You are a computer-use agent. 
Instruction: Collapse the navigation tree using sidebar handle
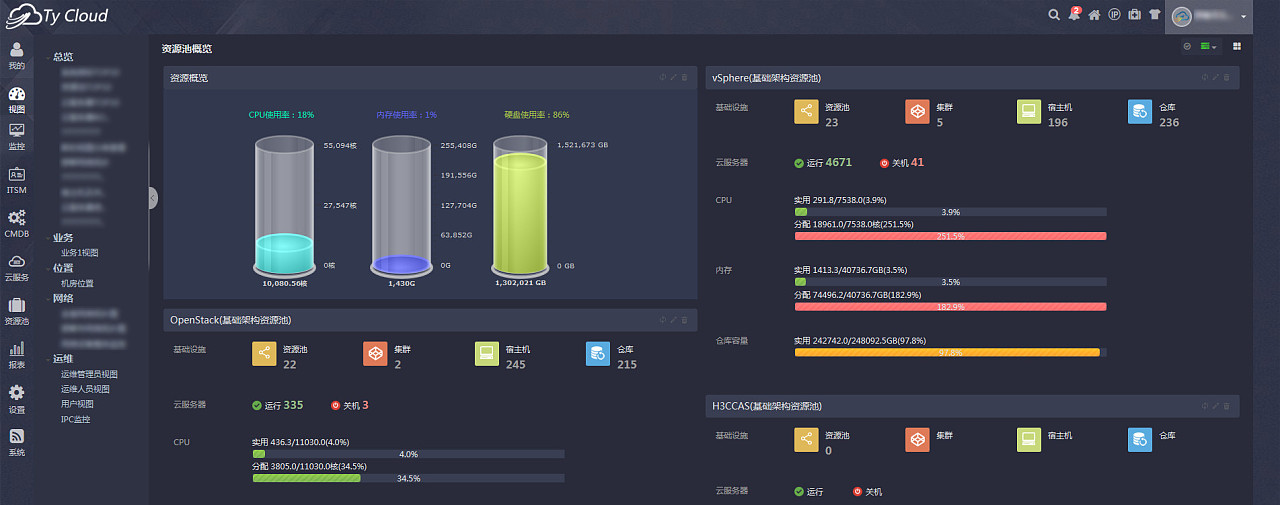coord(152,198)
